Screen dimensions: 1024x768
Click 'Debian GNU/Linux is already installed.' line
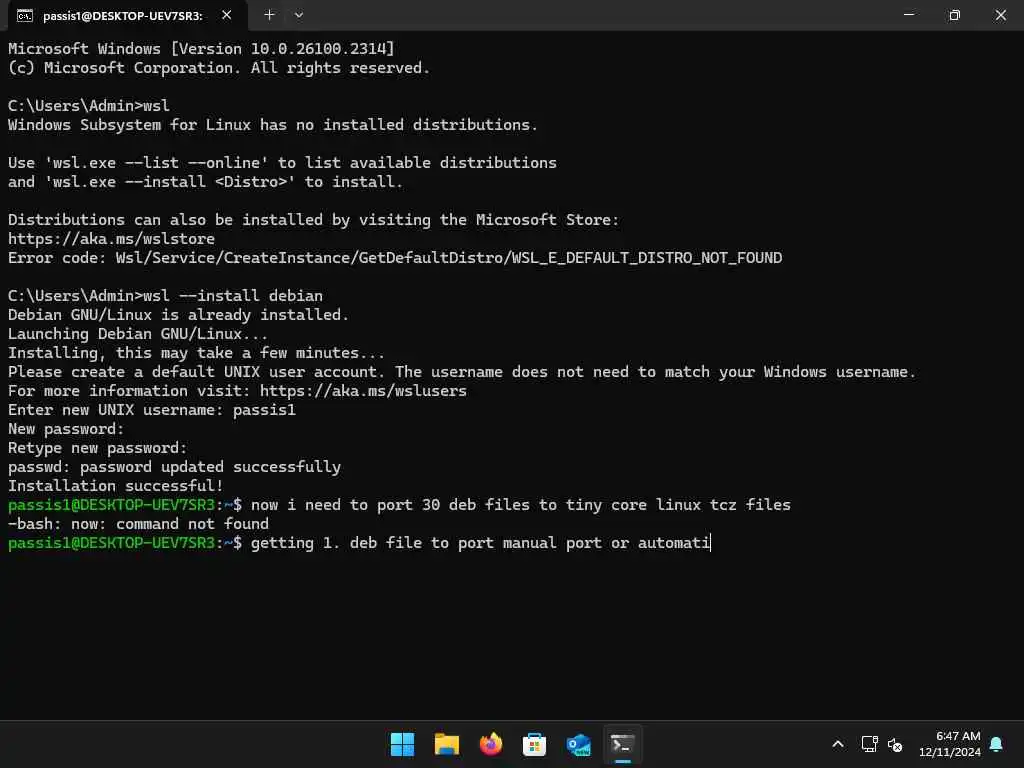(x=178, y=315)
